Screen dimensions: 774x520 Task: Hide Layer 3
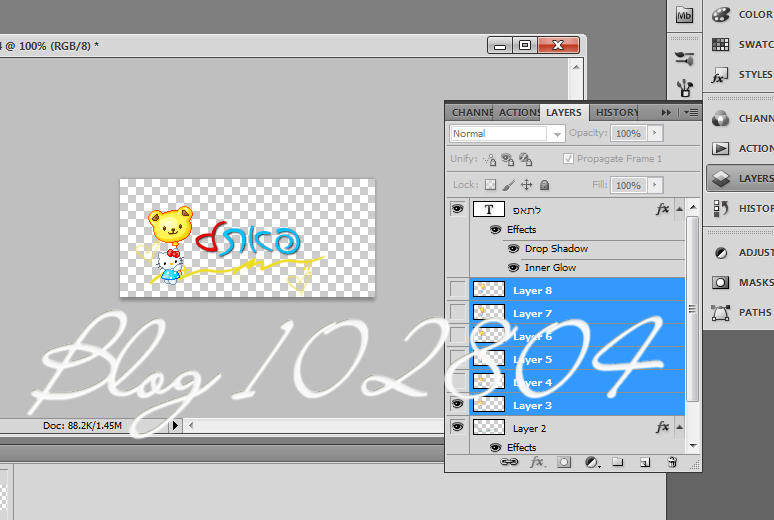coord(458,404)
